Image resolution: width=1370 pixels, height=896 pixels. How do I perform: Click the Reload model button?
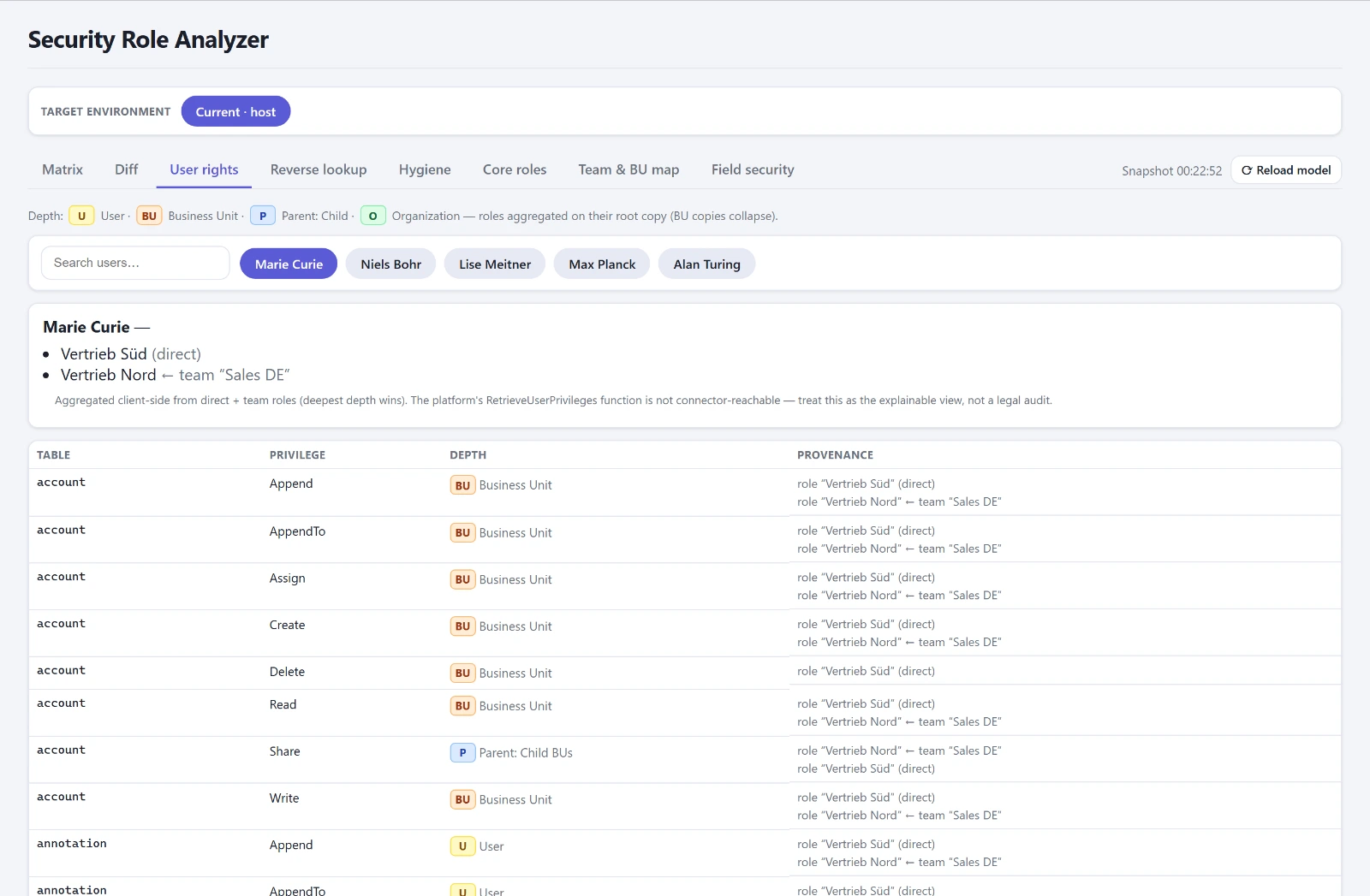(x=1286, y=170)
